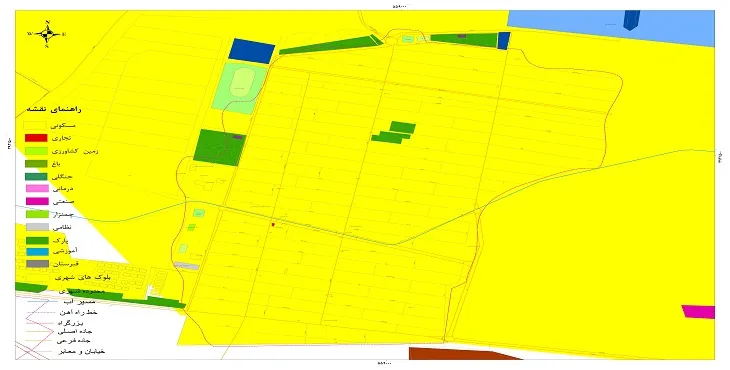730x370 pixels.
Task: Click the legend label زمین کشاورزی
Action: click(74, 151)
